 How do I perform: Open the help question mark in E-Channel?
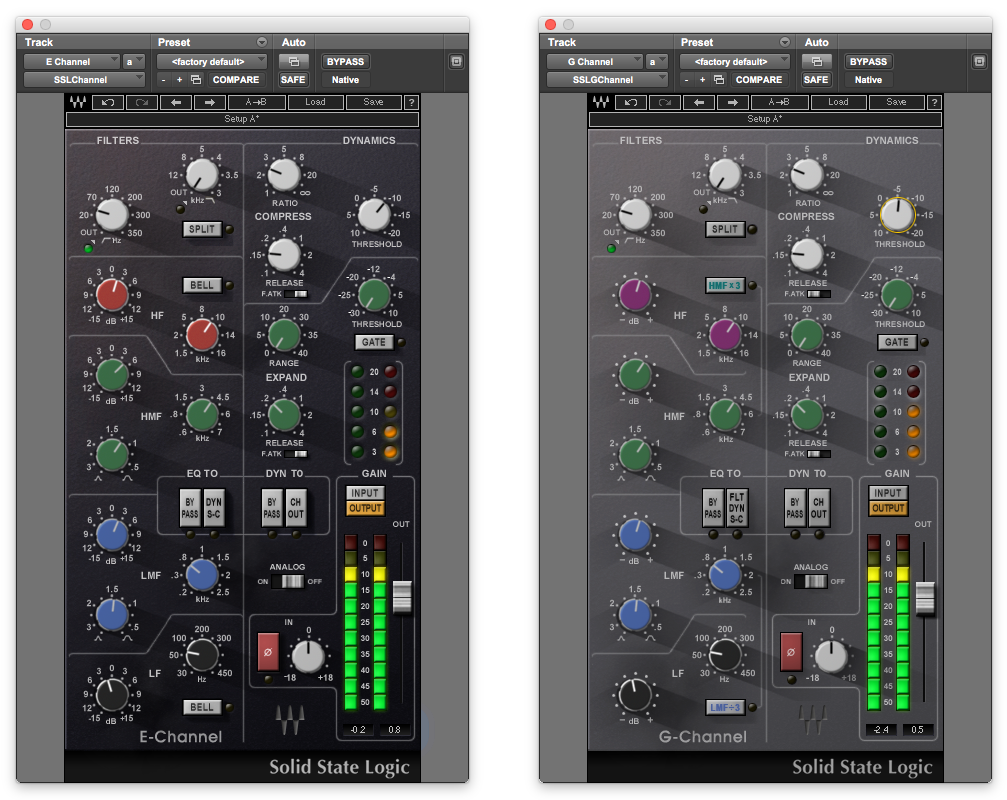tap(411, 102)
